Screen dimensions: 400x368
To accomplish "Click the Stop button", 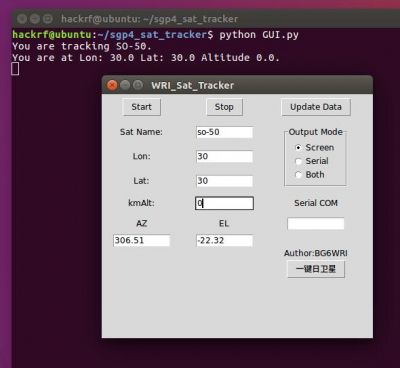I will (224, 107).
